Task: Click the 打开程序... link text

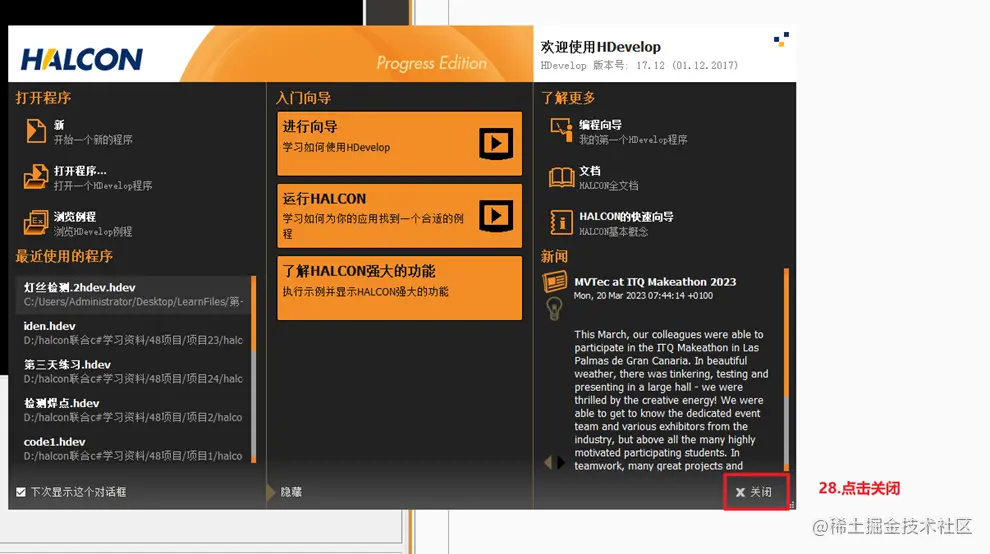Action: (80, 171)
